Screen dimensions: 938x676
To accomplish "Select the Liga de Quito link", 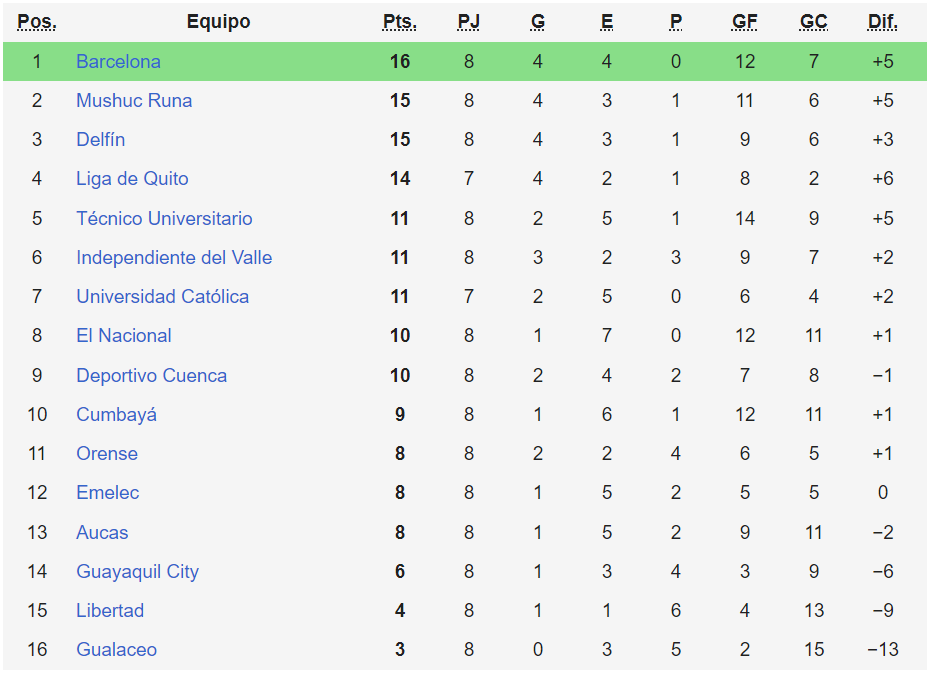I will pyautogui.click(x=132, y=179).
